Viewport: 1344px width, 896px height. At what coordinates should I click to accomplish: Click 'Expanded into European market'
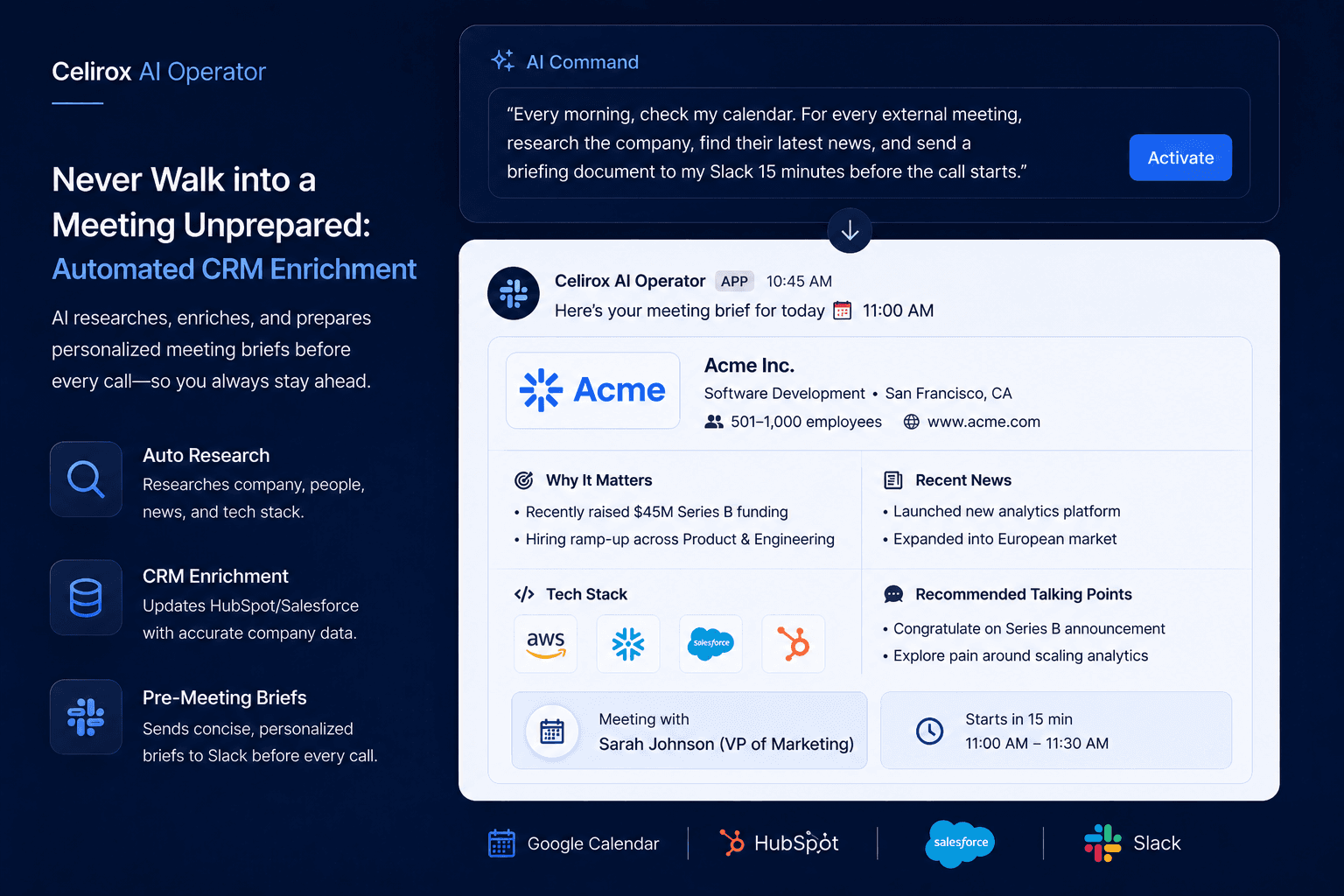1004,539
